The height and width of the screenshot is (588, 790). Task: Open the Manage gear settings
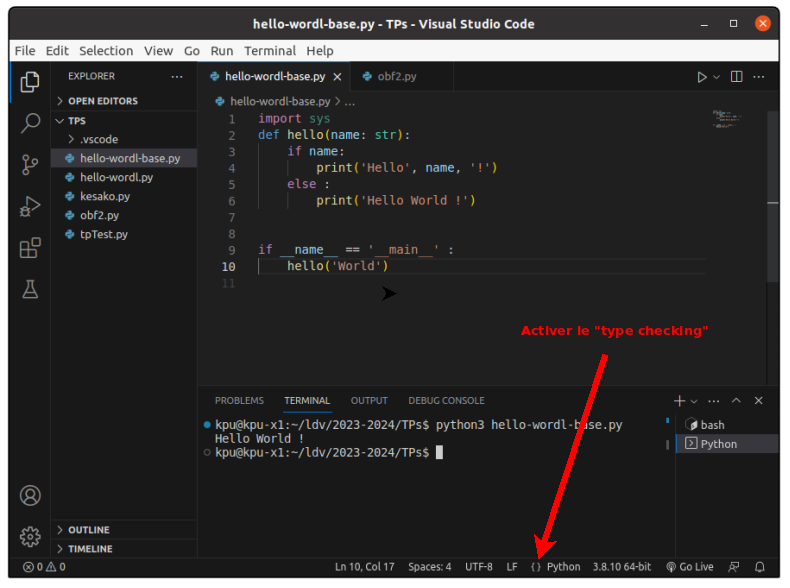(30, 537)
